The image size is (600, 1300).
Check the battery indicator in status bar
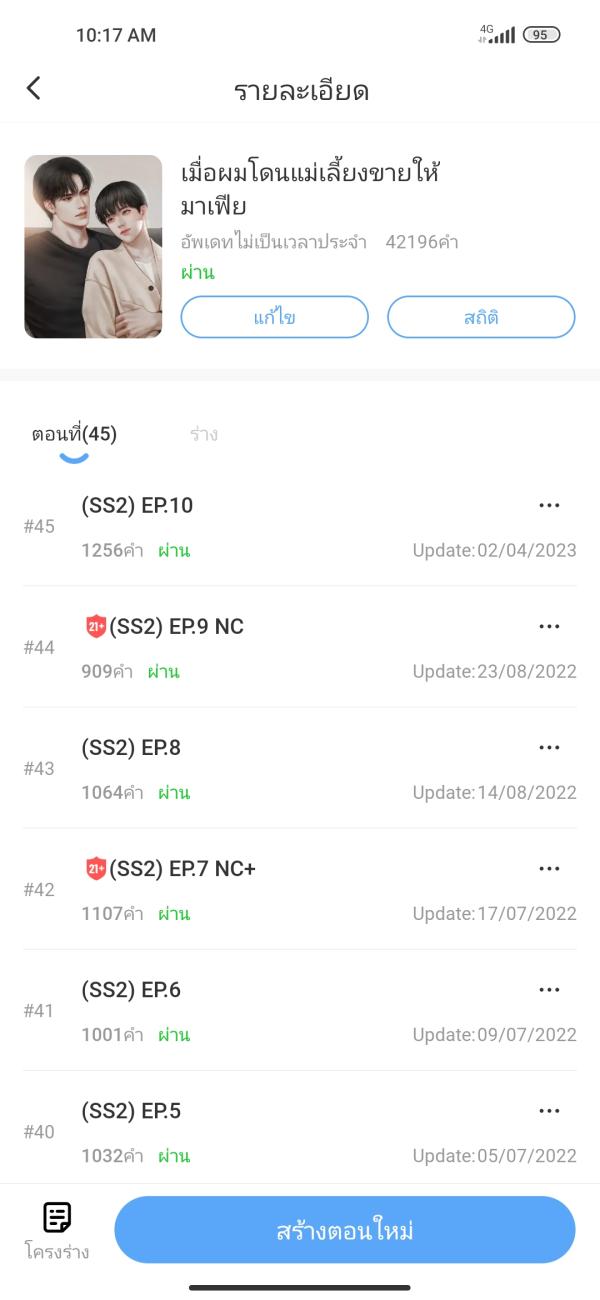(x=541, y=35)
